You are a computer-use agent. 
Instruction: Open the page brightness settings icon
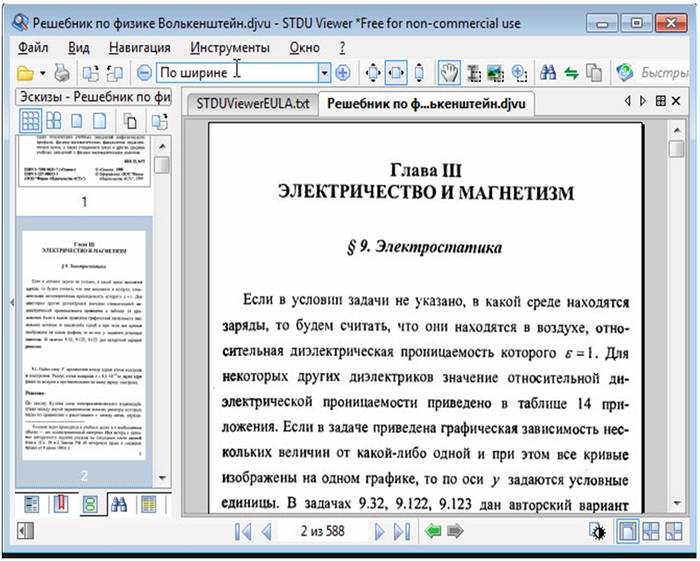[x=597, y=531]
